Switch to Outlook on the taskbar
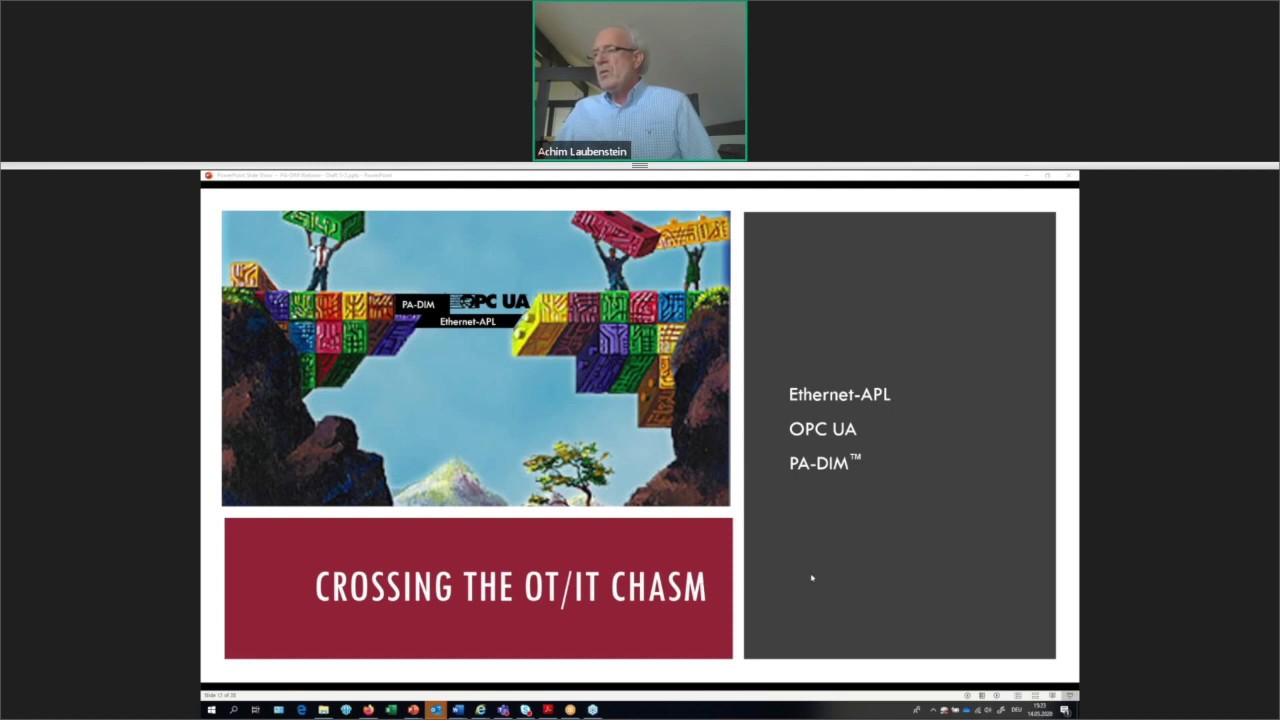Screen dimensions: 1280x720 point(436,710)
